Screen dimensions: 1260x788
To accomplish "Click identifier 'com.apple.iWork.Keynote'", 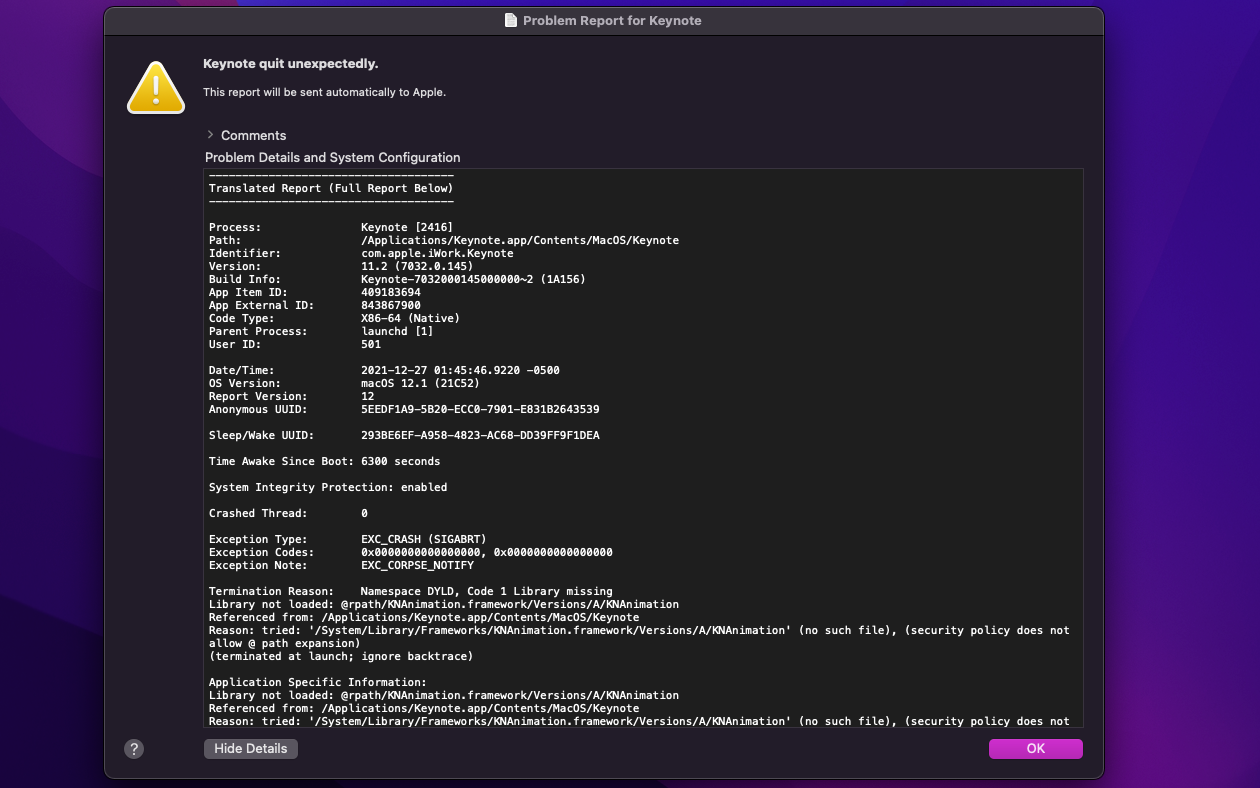I will [437, 253].
